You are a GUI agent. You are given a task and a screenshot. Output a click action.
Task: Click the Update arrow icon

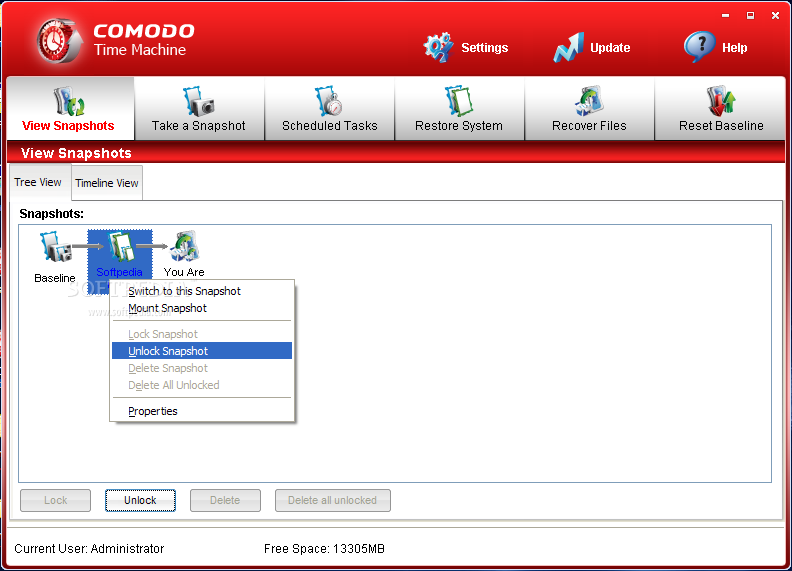click(569, 47)
